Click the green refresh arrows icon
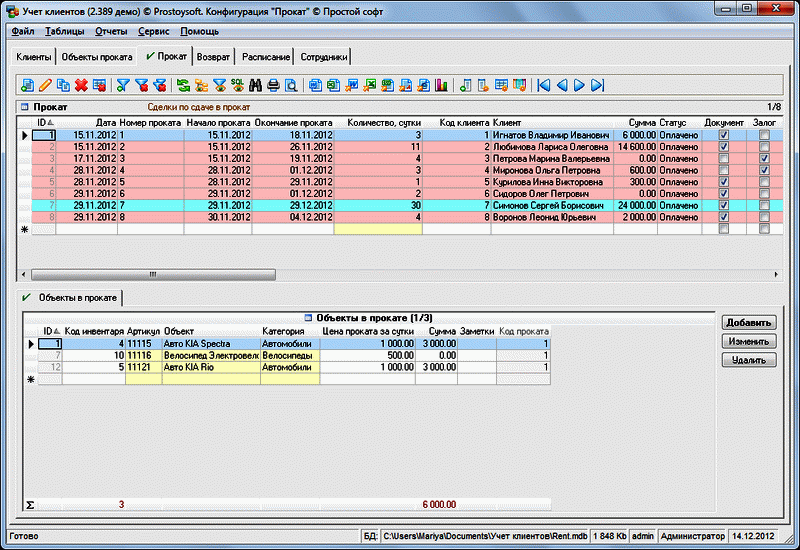Viewport: 800px width, 550px height. (x=183, y=85)
